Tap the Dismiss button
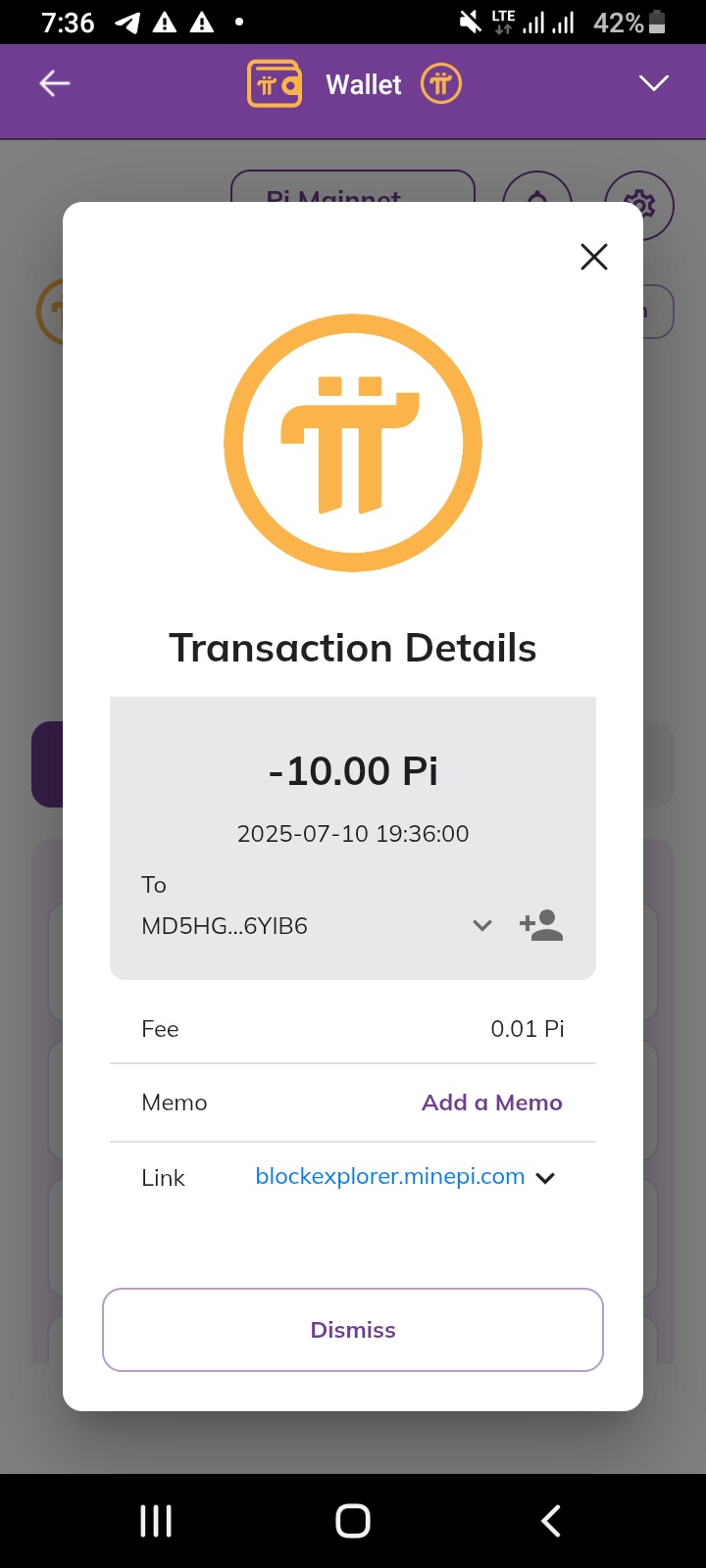The height and width of the screenshot is (1568, 706). coord(353,1330)
